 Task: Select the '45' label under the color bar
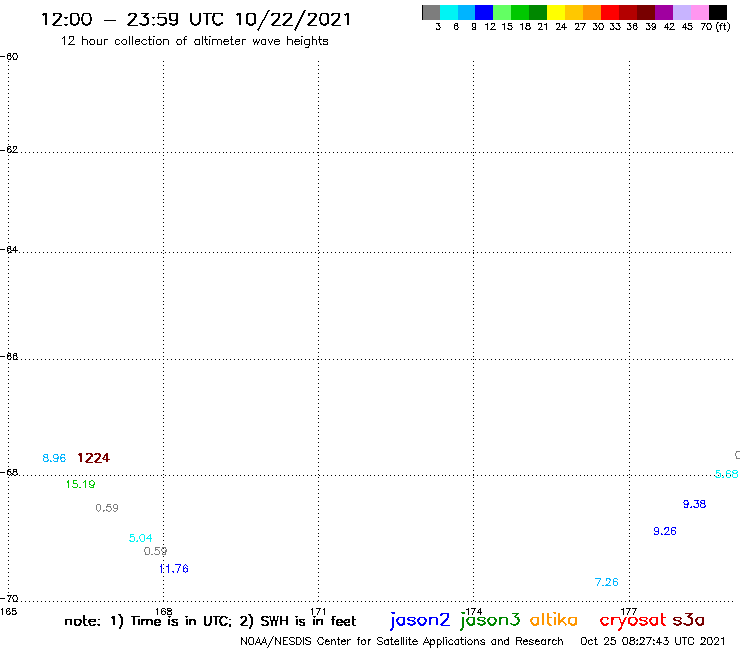pos(687,27)
